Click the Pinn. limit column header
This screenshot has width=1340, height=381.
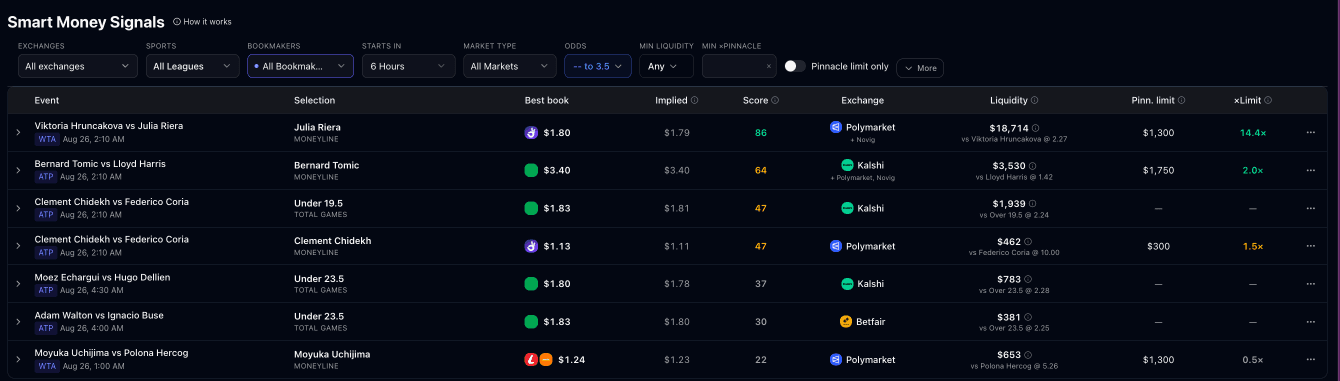[1153, 100]
